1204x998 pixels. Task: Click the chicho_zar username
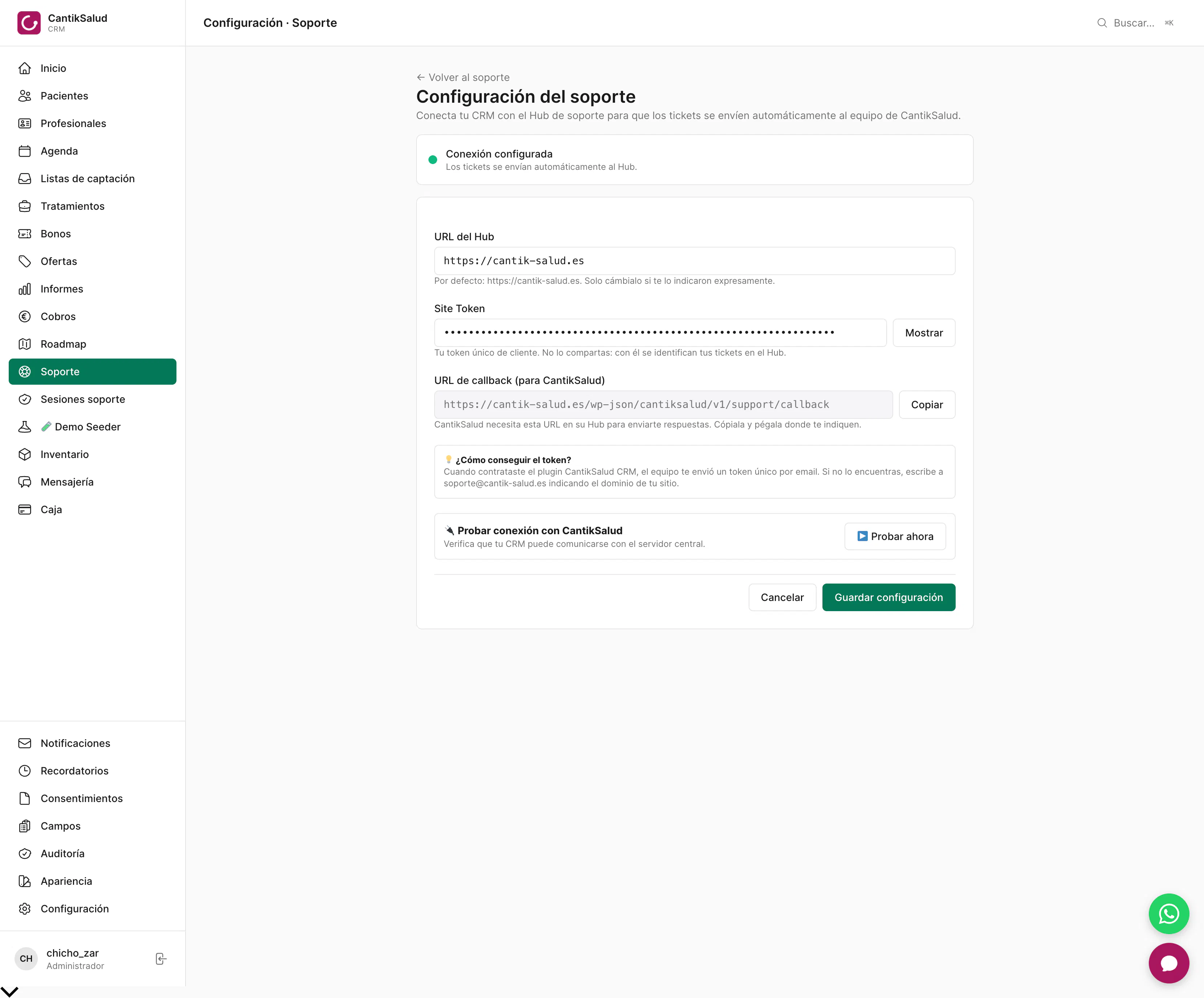[x=72, y=953]
